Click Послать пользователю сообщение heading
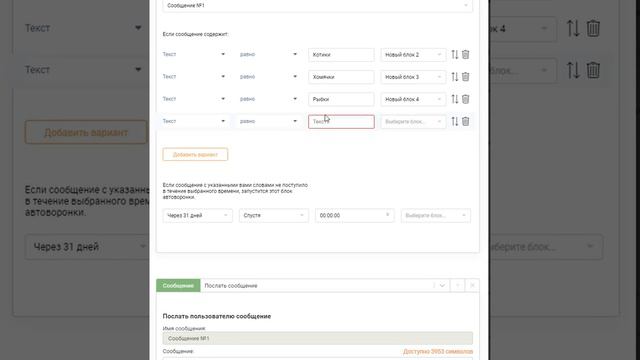This screenshot has width=640, height=360. pos(217,316)
